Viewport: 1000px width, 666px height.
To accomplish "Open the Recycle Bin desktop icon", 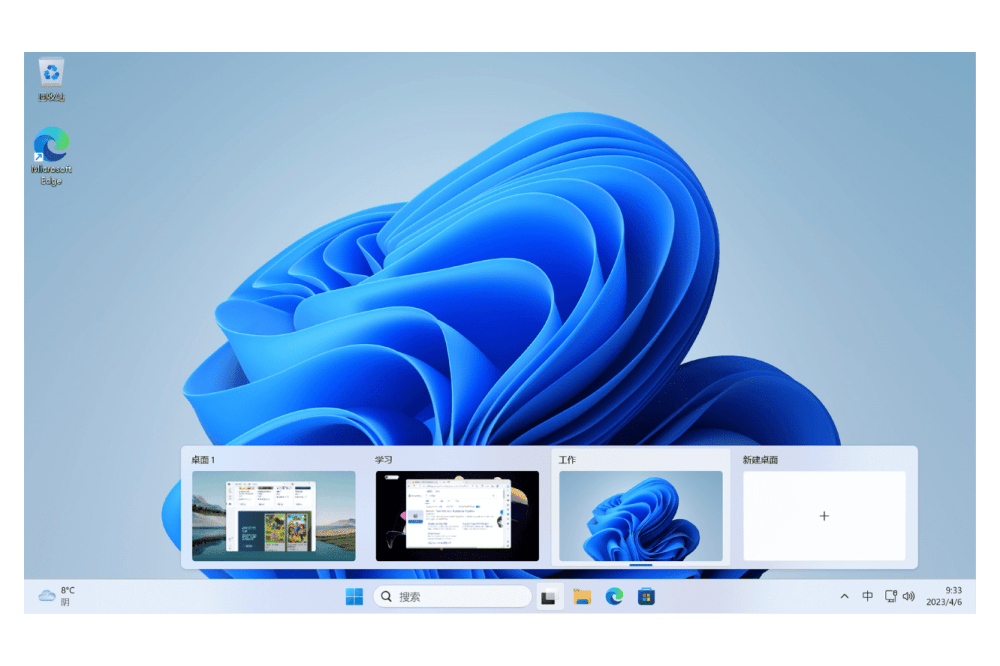I will [x=52, y=75].
